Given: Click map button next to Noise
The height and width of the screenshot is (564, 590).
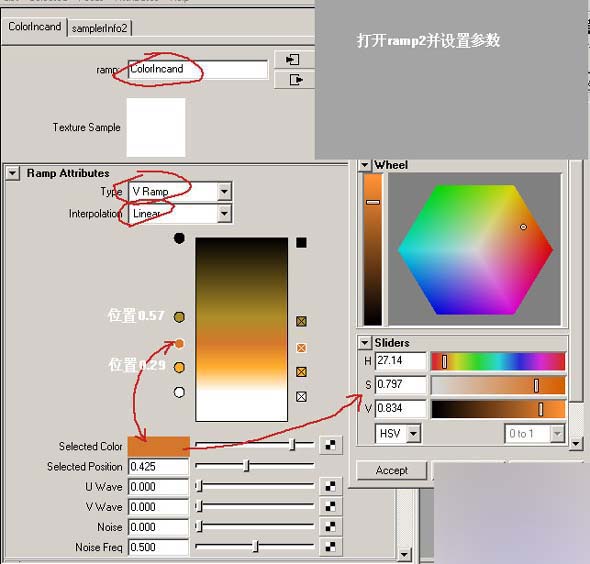Looking at the screenshot, I should (x=330, y=527).
